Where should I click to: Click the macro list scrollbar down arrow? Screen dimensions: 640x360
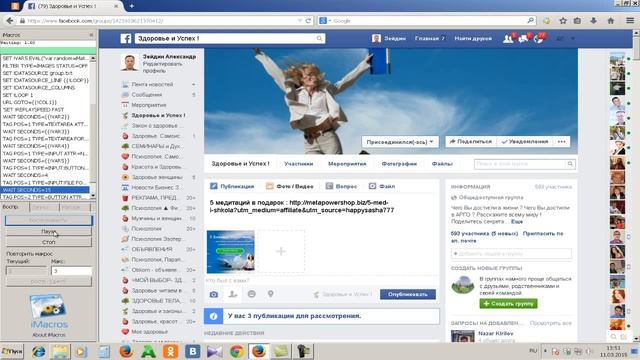tap(93, 196)
